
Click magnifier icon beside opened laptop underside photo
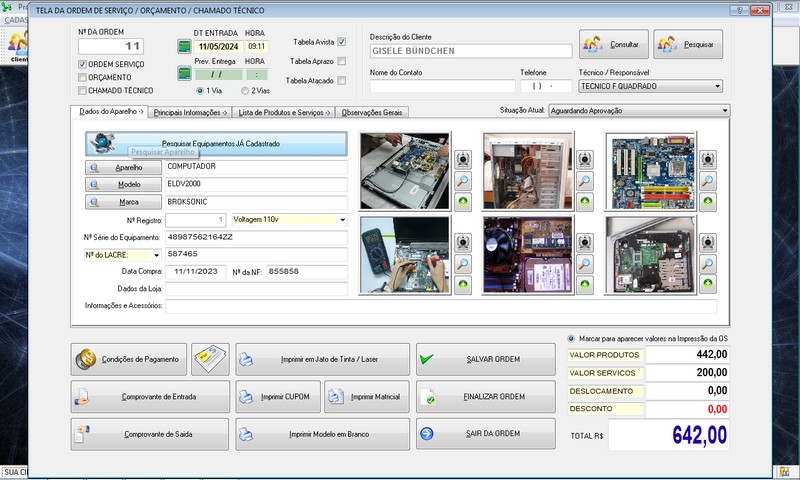(x=708, y=264)
